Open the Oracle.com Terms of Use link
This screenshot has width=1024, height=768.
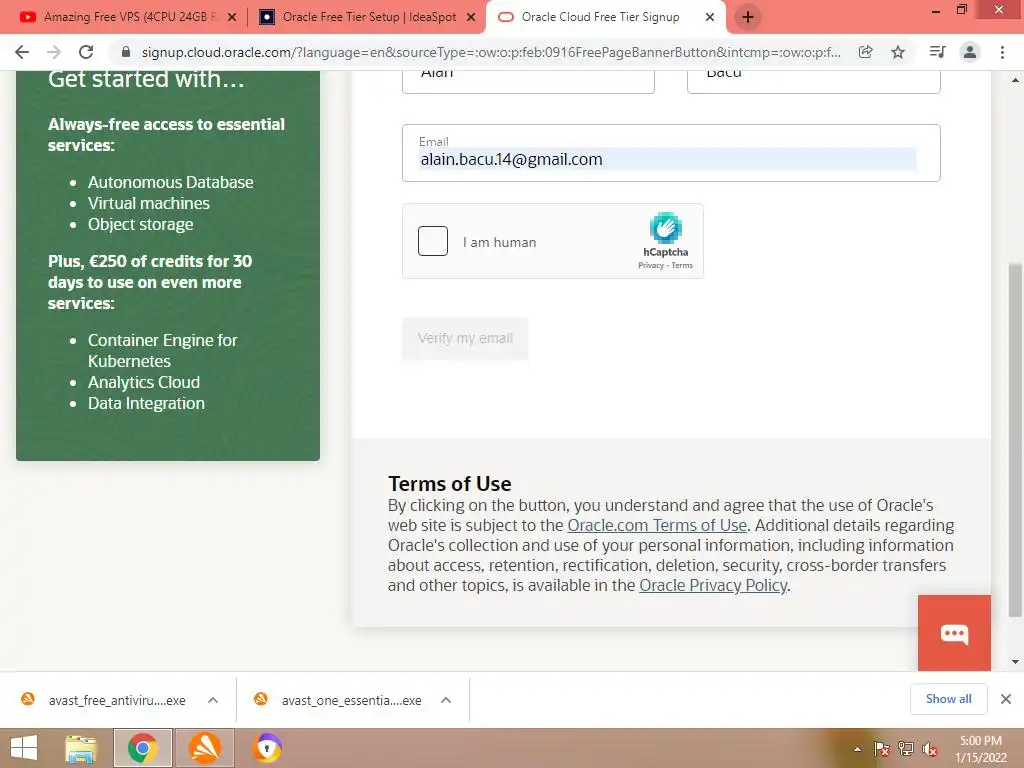pos(656,526)
